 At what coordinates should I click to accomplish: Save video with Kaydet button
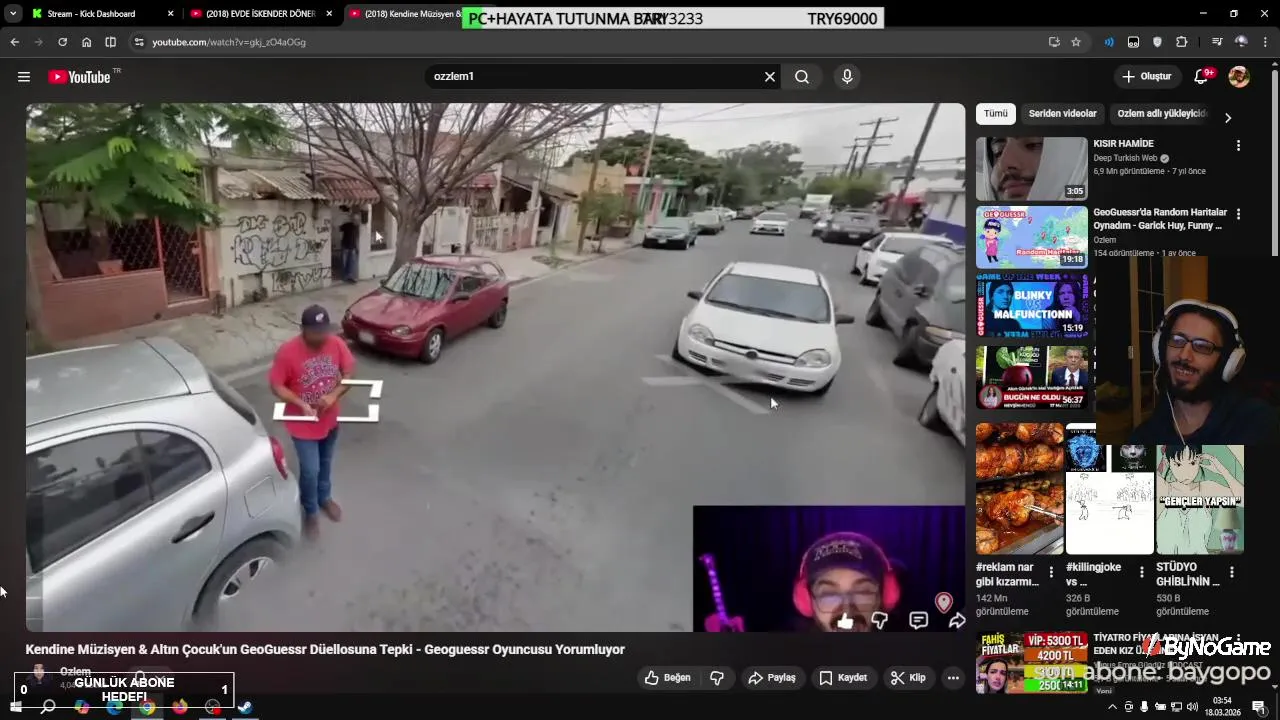click(843, 678)
